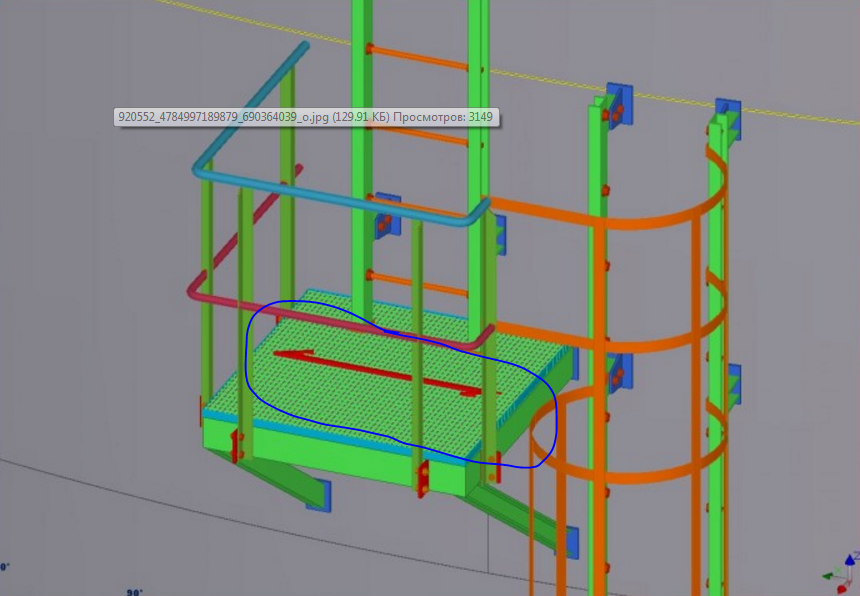Click the blue Z-axis arrow on coordinate triad
Screen dimensions: 860x596
(x=850, y=559)
